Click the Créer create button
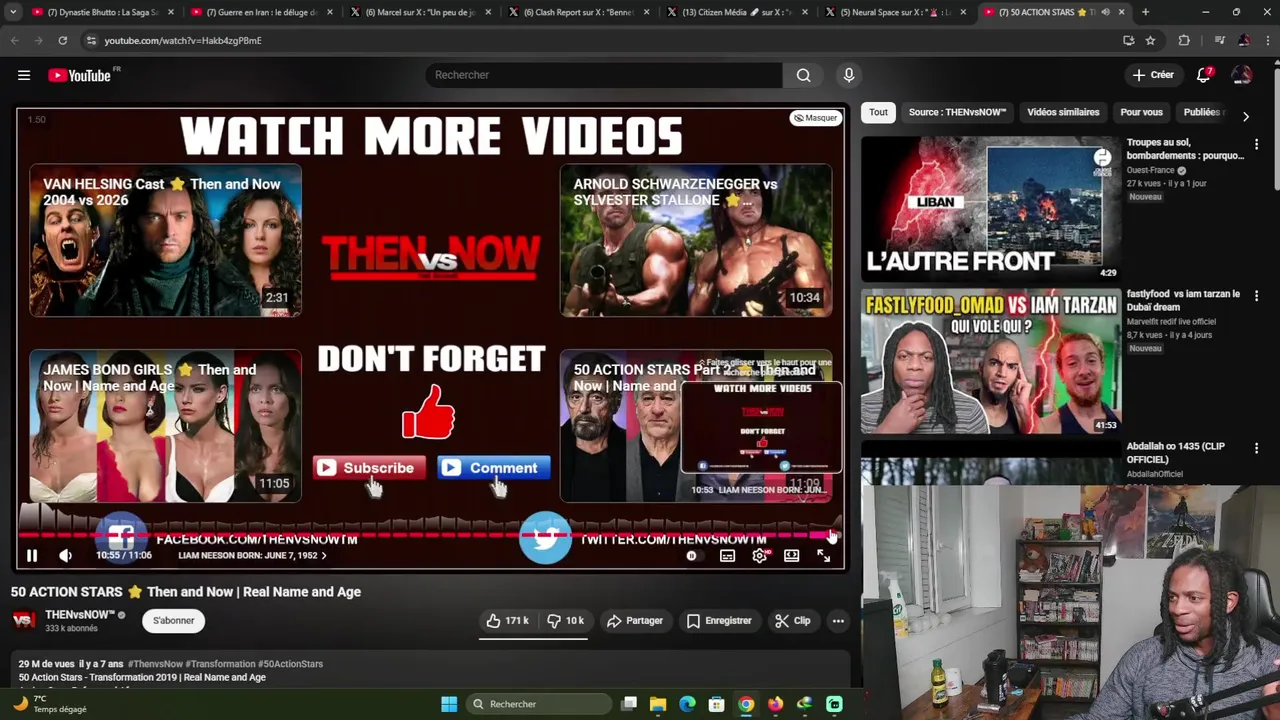 [1153, 75]
